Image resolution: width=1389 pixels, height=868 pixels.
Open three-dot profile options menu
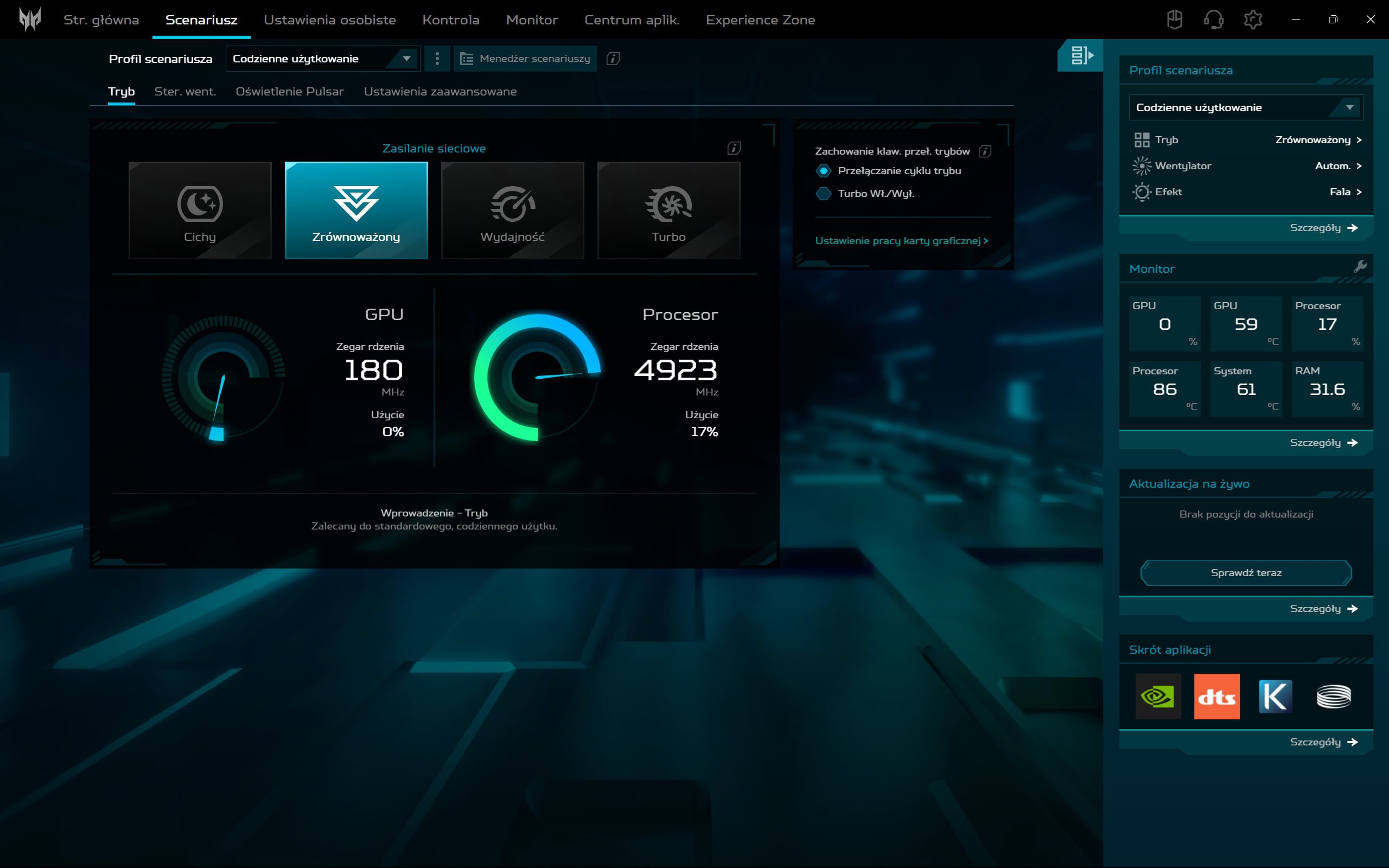[x=437, y=59]
